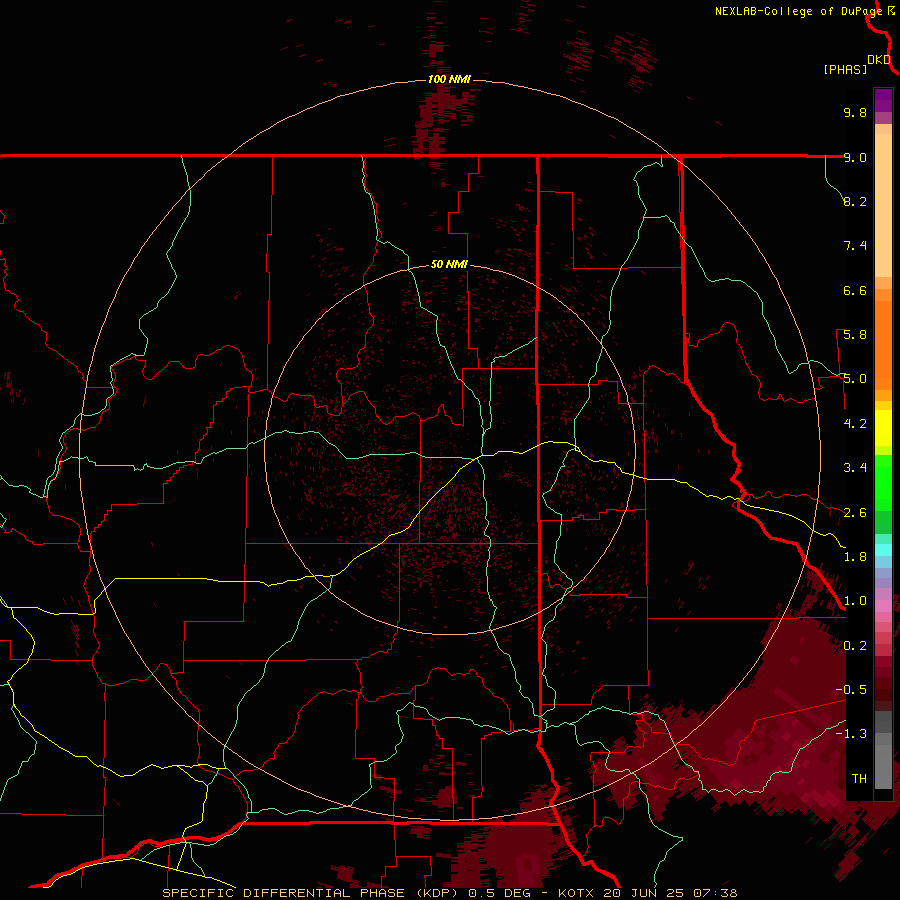This screenshot has height=900, width=900.
Task: Pick the peach color band beside 8.2
Action: (x=883, y=205)
